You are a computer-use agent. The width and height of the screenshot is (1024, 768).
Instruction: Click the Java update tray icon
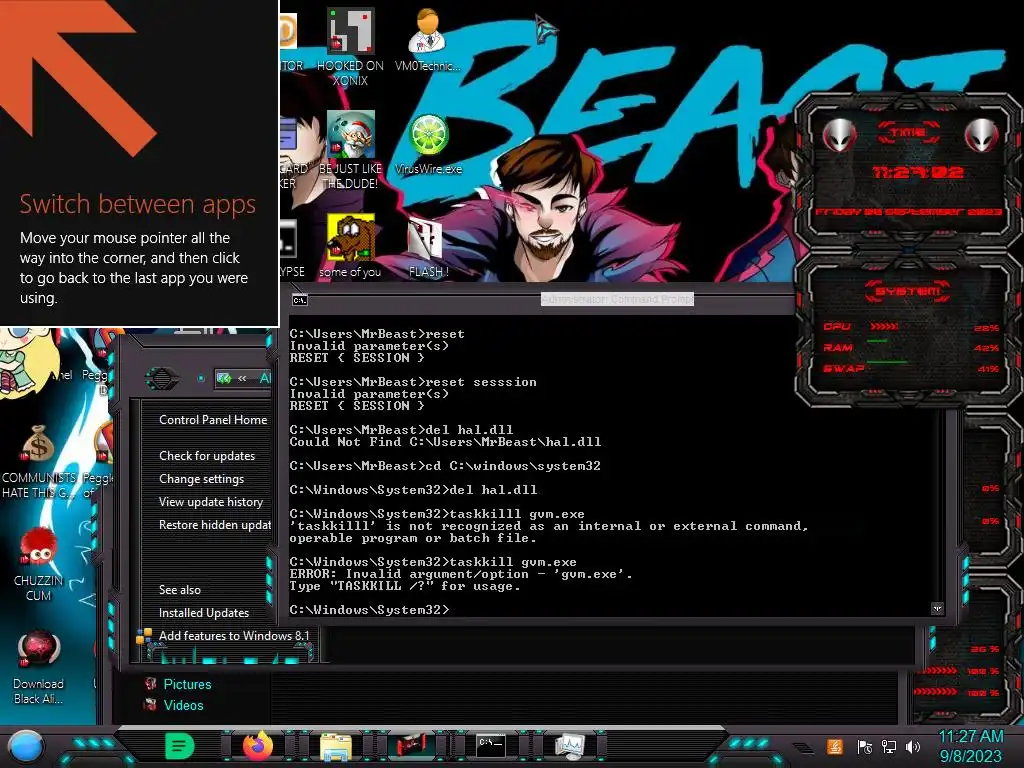[x=834, y=746]
